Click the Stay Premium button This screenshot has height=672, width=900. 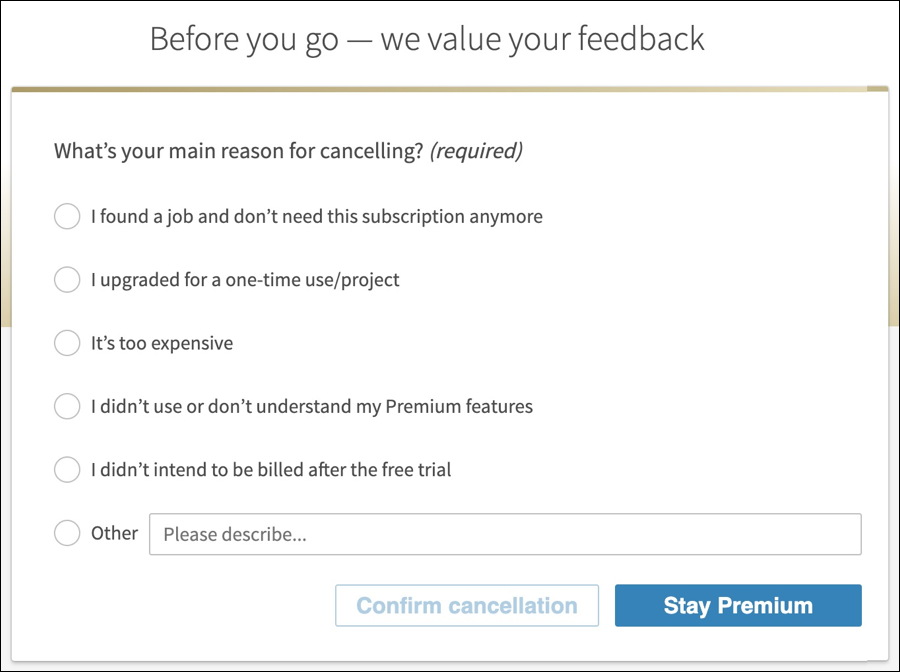click(737, 605)
